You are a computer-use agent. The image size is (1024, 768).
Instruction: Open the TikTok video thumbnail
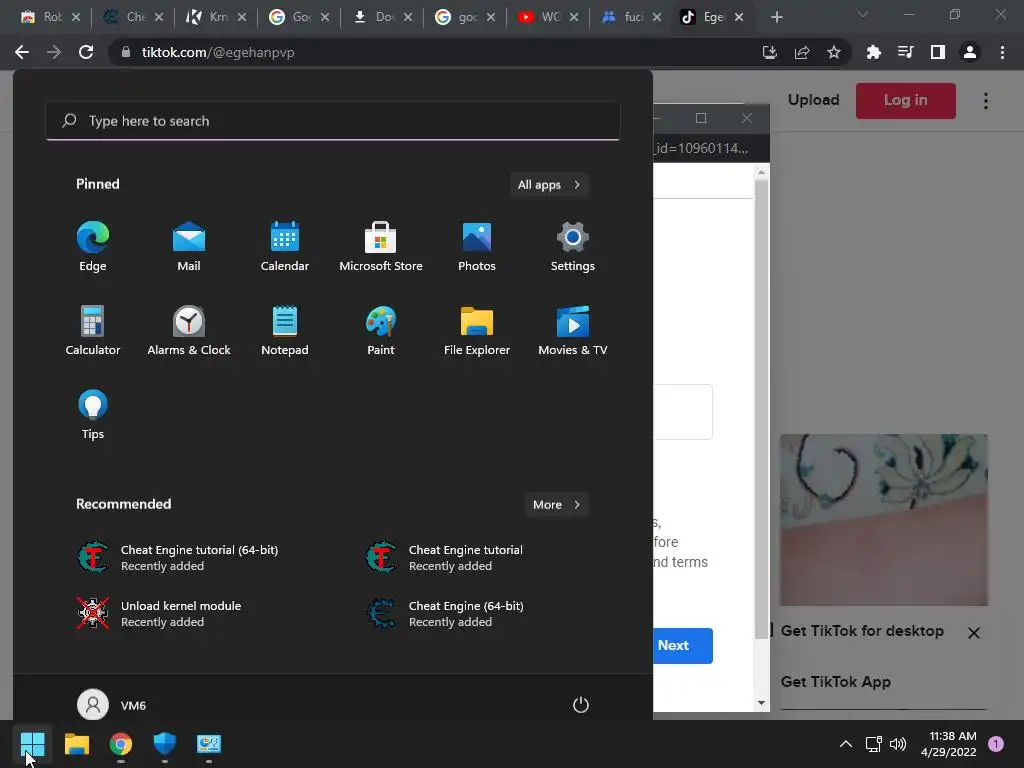[x=884, y=520]
